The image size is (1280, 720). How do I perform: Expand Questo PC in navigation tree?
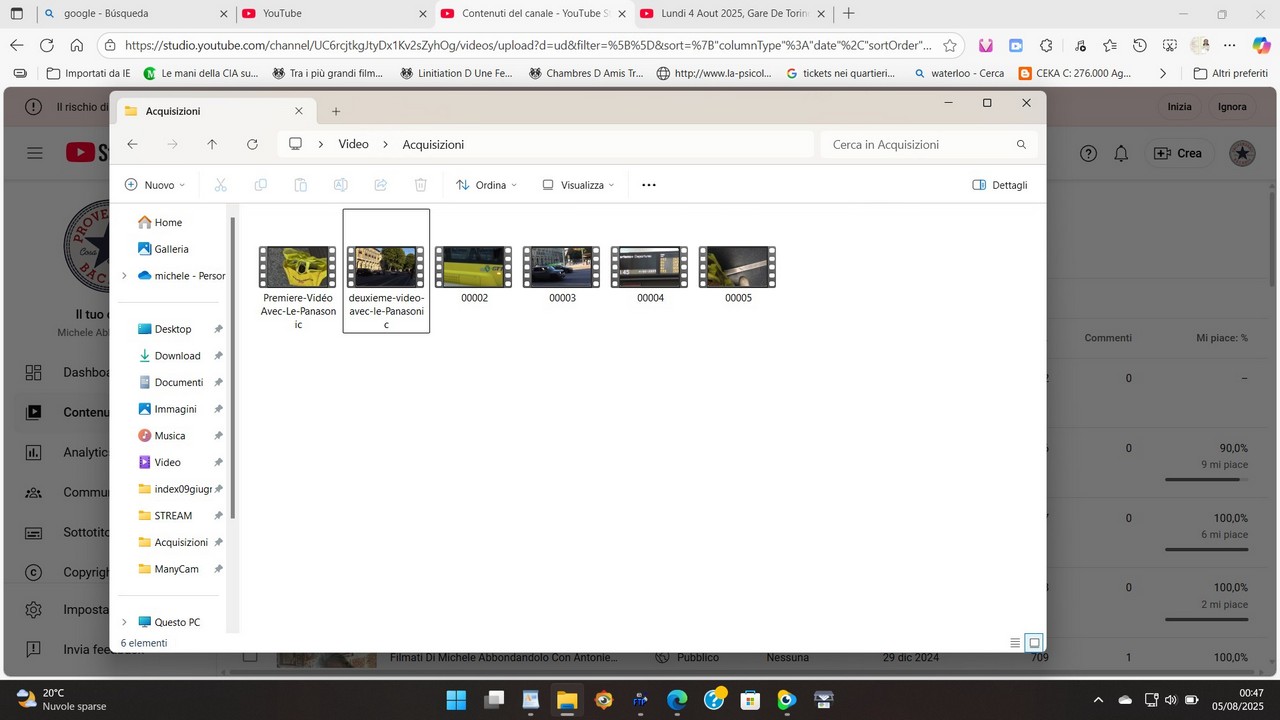click(x=124, y=622)
